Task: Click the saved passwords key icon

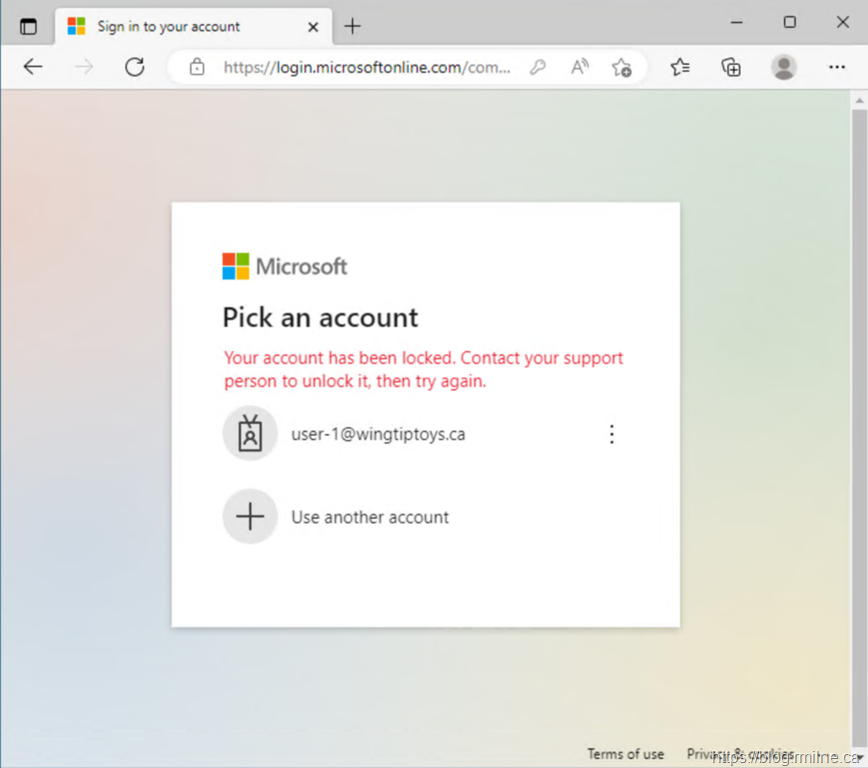Action: pos(537,67)
